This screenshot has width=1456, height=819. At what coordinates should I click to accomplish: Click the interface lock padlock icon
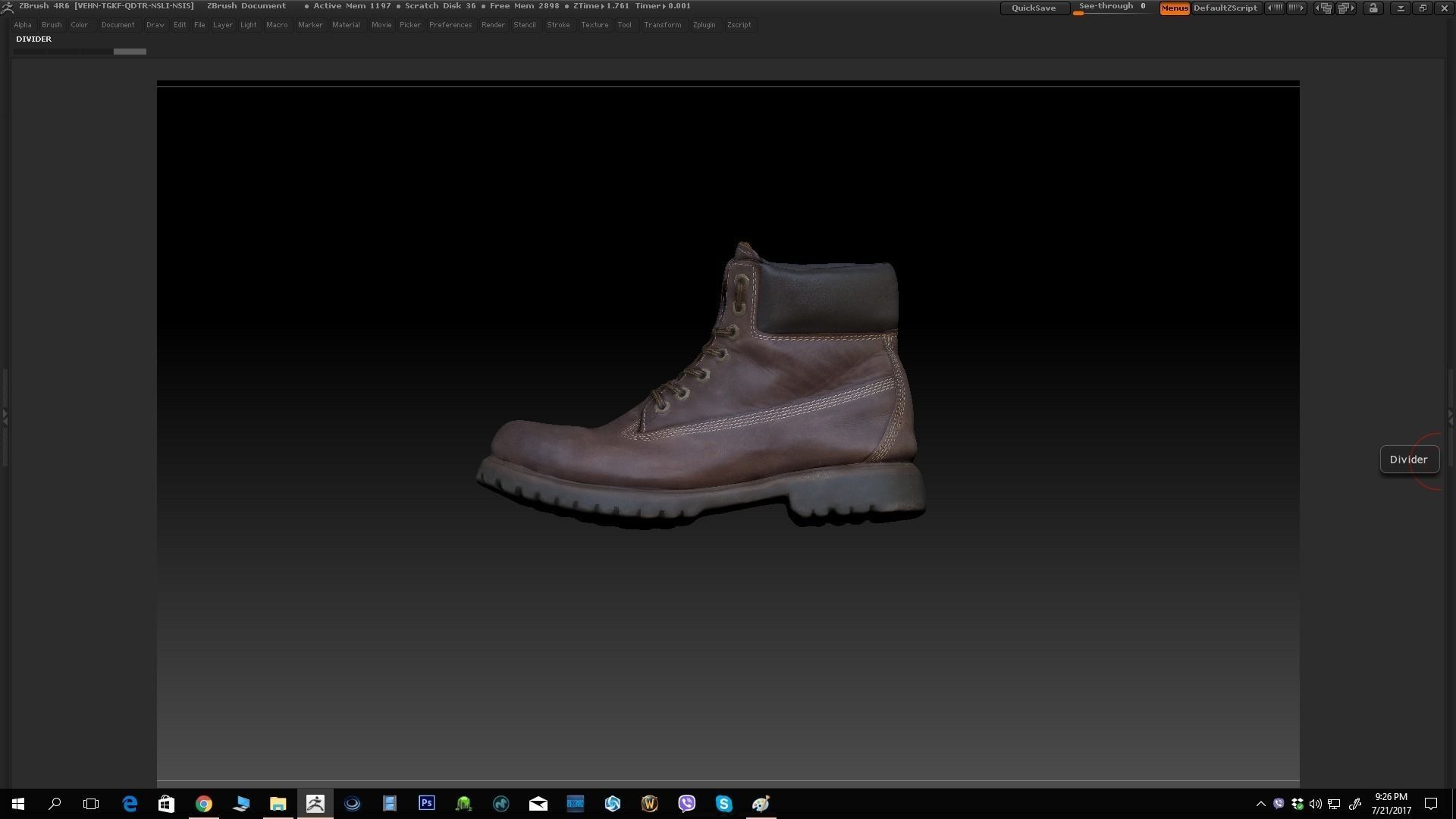[1373, 8]
